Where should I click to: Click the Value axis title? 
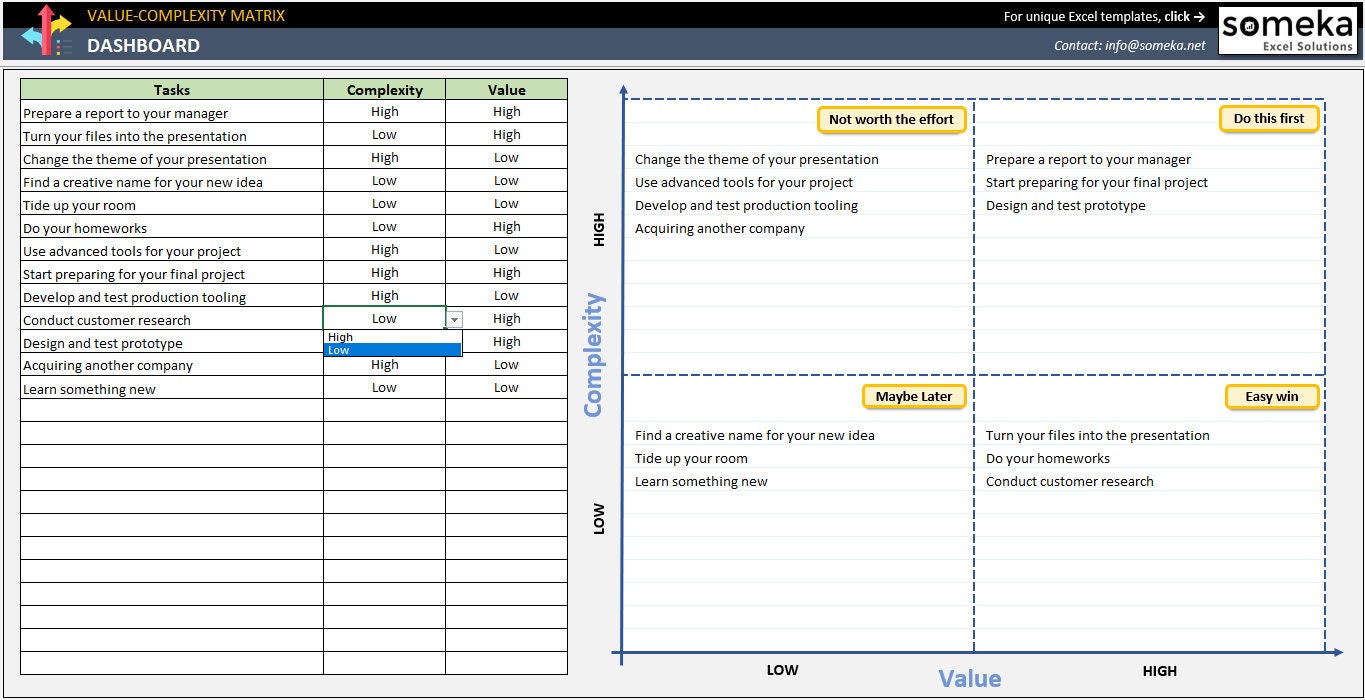[970, 679]
